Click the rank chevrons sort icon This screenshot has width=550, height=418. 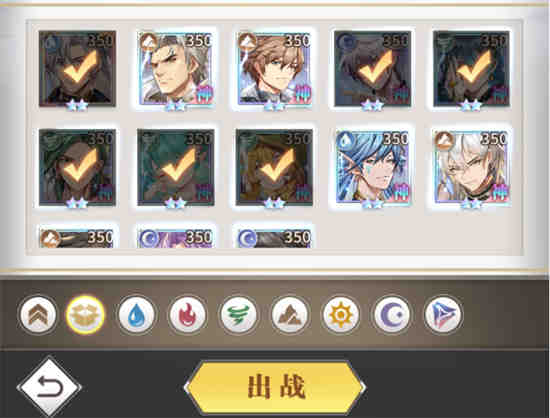(x=38, y=315)
